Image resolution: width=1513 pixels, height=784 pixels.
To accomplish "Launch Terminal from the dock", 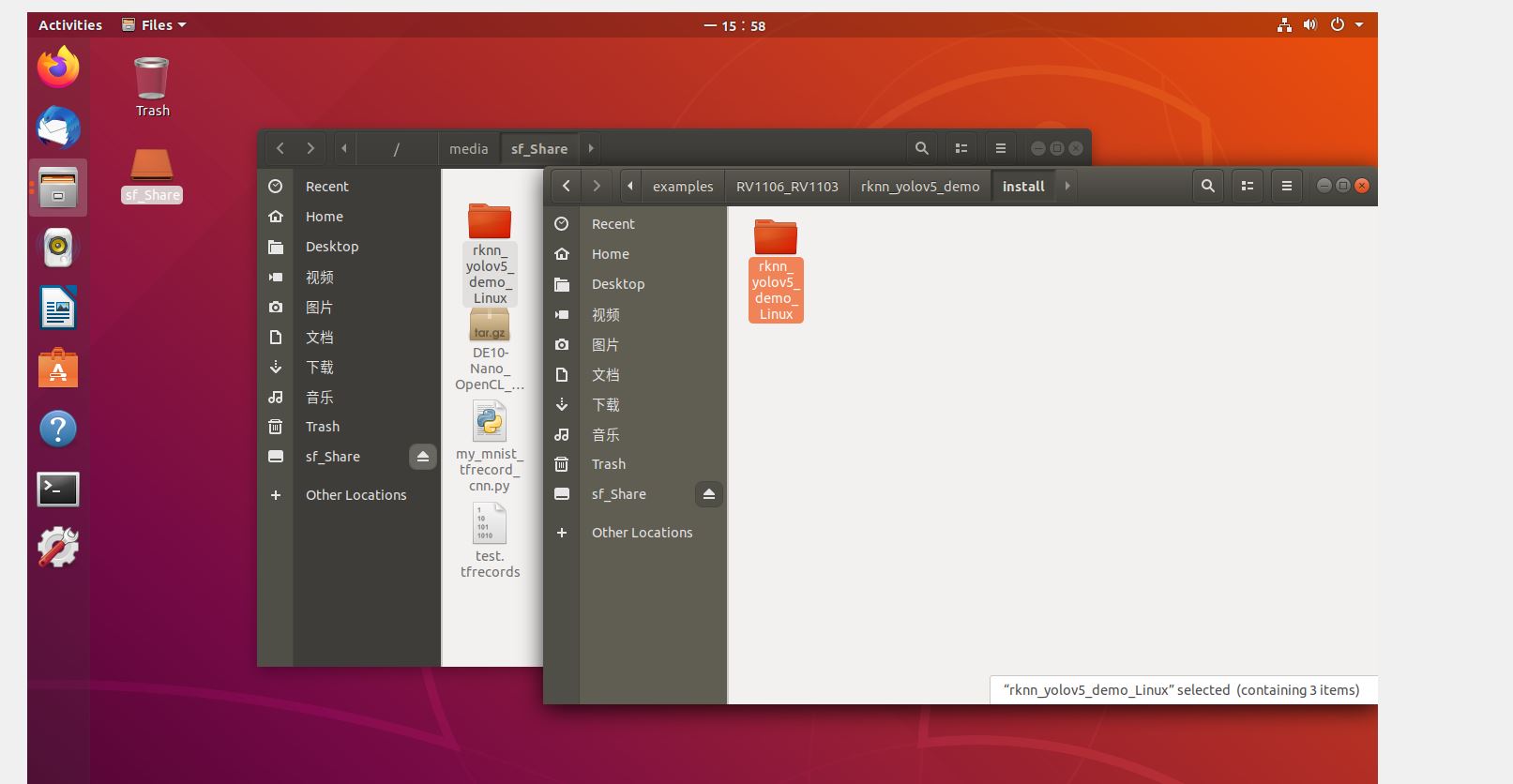I will [58, 489].
